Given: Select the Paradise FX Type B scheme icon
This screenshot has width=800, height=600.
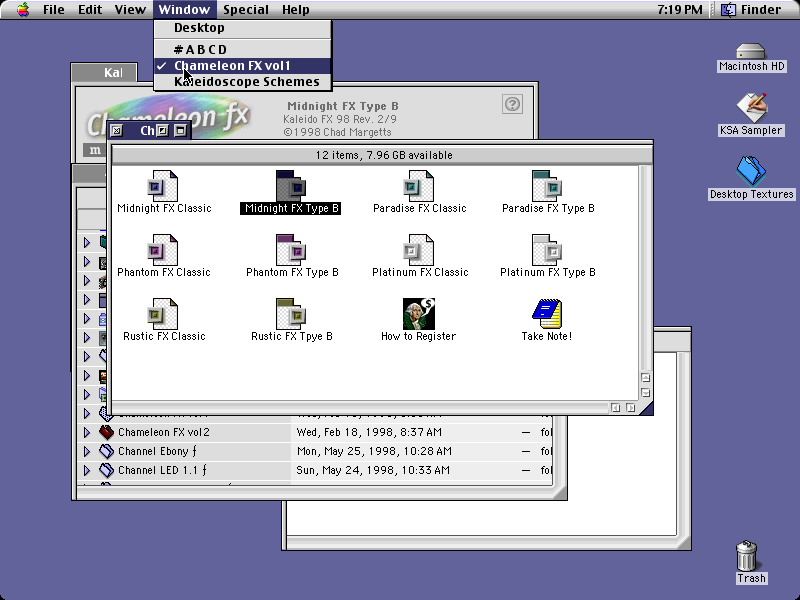Looking at the screenshot, I should coord(547,186).
